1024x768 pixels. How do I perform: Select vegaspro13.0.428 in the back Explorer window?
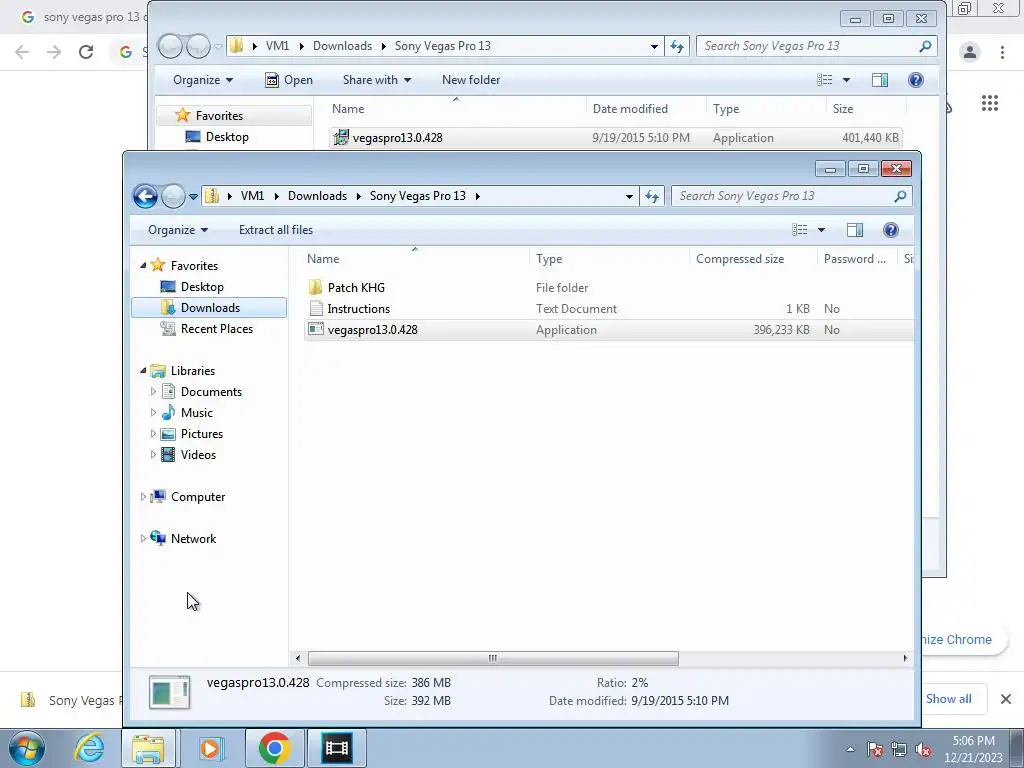point(616,138)
